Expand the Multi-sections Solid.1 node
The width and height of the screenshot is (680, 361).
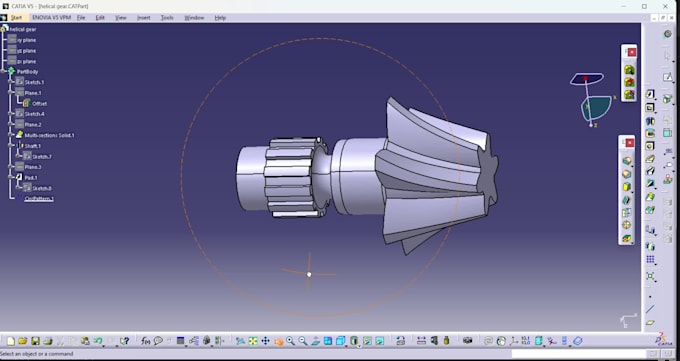click(x=11, y=135)
